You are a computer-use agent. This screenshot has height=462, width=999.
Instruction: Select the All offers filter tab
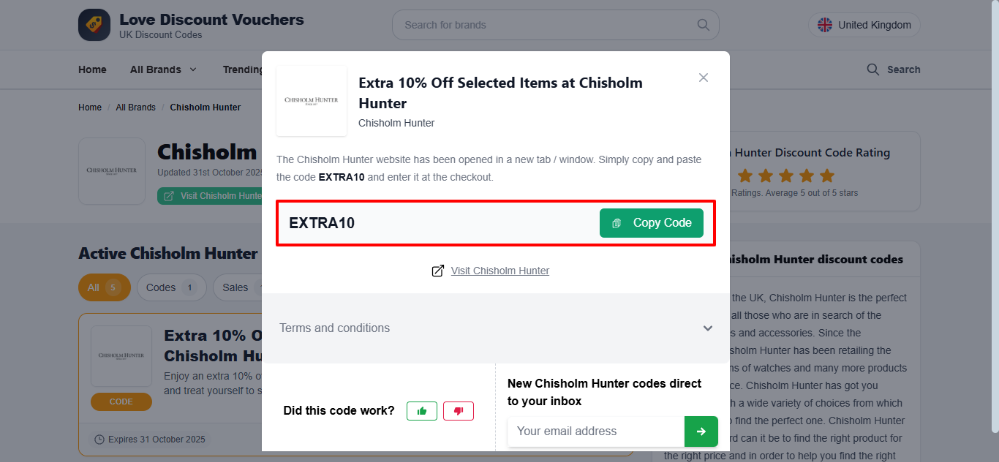click(104, 287)
